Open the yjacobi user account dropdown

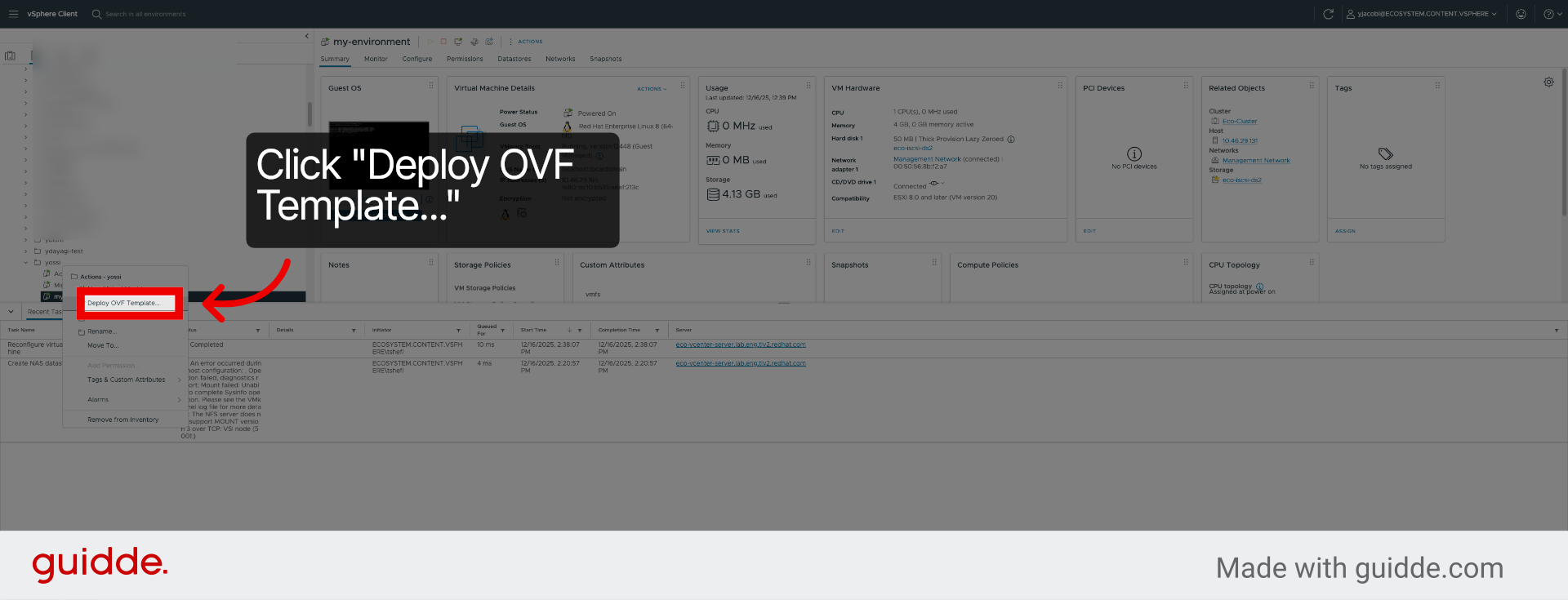(1421, 14)
